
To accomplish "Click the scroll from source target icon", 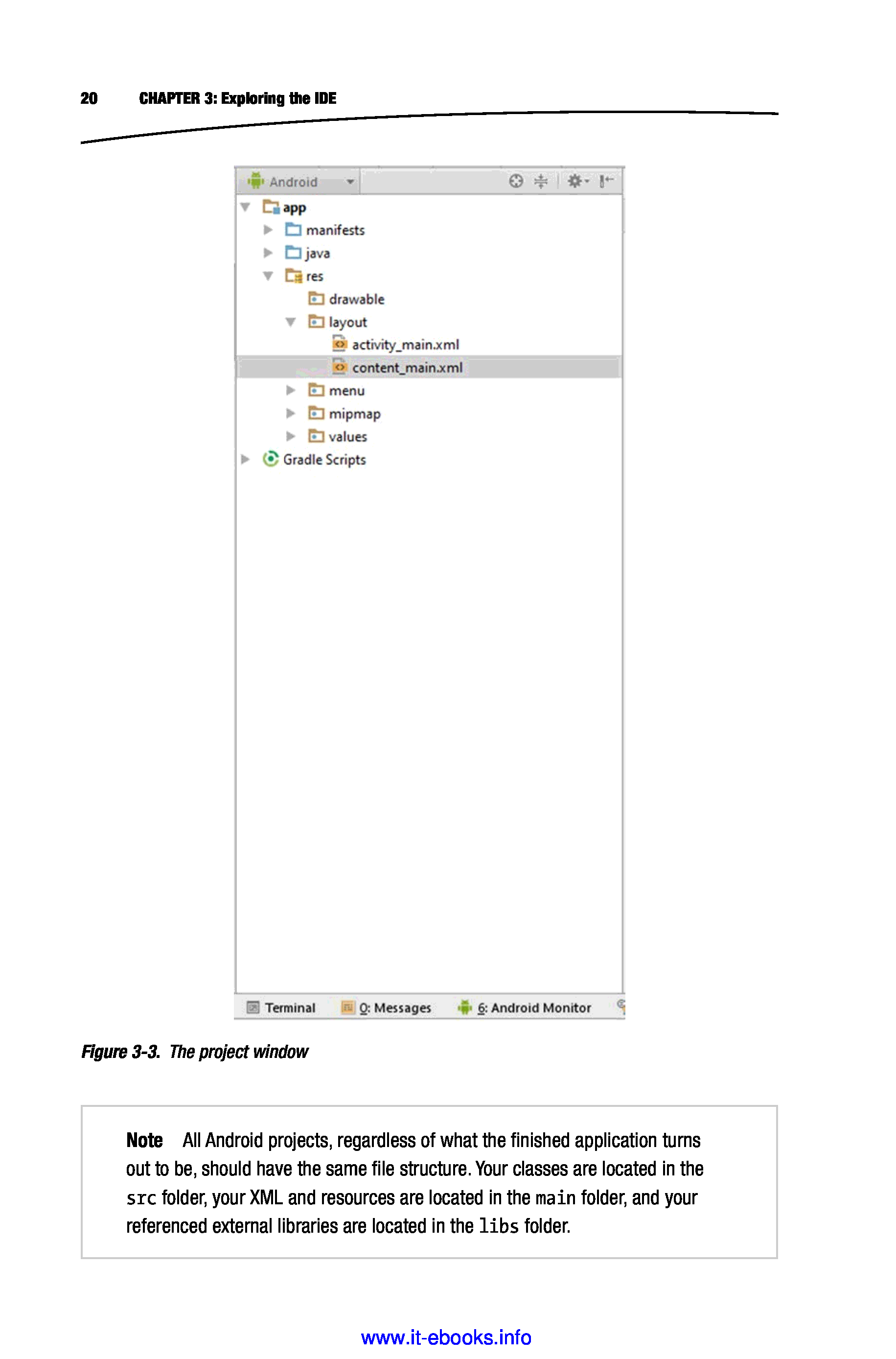I will tap(515, 181).
